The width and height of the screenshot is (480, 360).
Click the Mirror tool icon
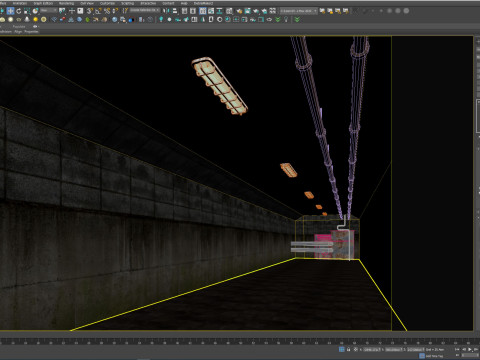[x=166, y=11]
